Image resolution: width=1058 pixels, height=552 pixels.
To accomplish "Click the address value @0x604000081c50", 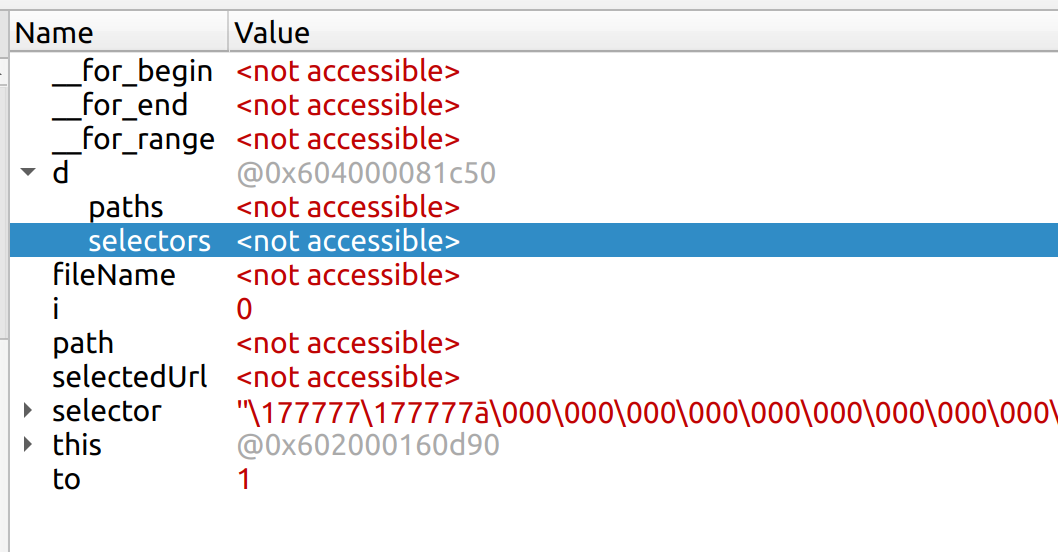I will coord(366,173).
